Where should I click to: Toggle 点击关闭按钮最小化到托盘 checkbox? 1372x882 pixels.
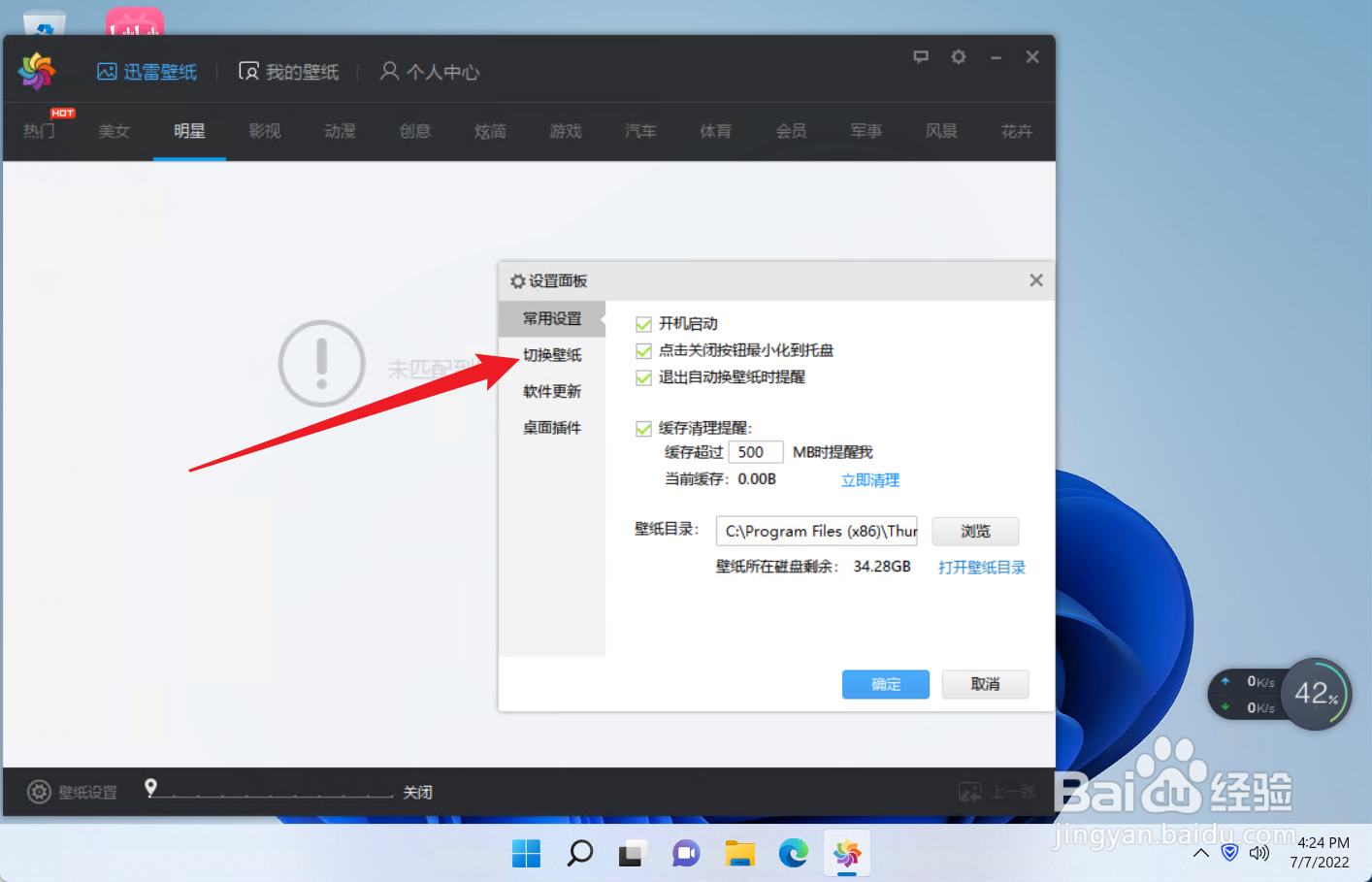coord(643,351)
